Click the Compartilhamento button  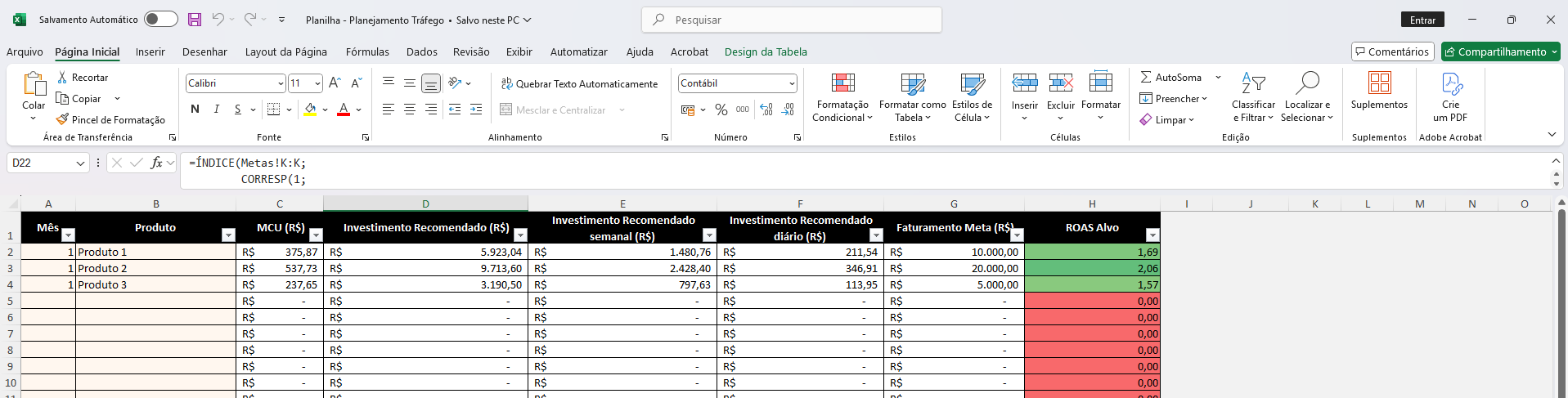tap(1500, 51)
